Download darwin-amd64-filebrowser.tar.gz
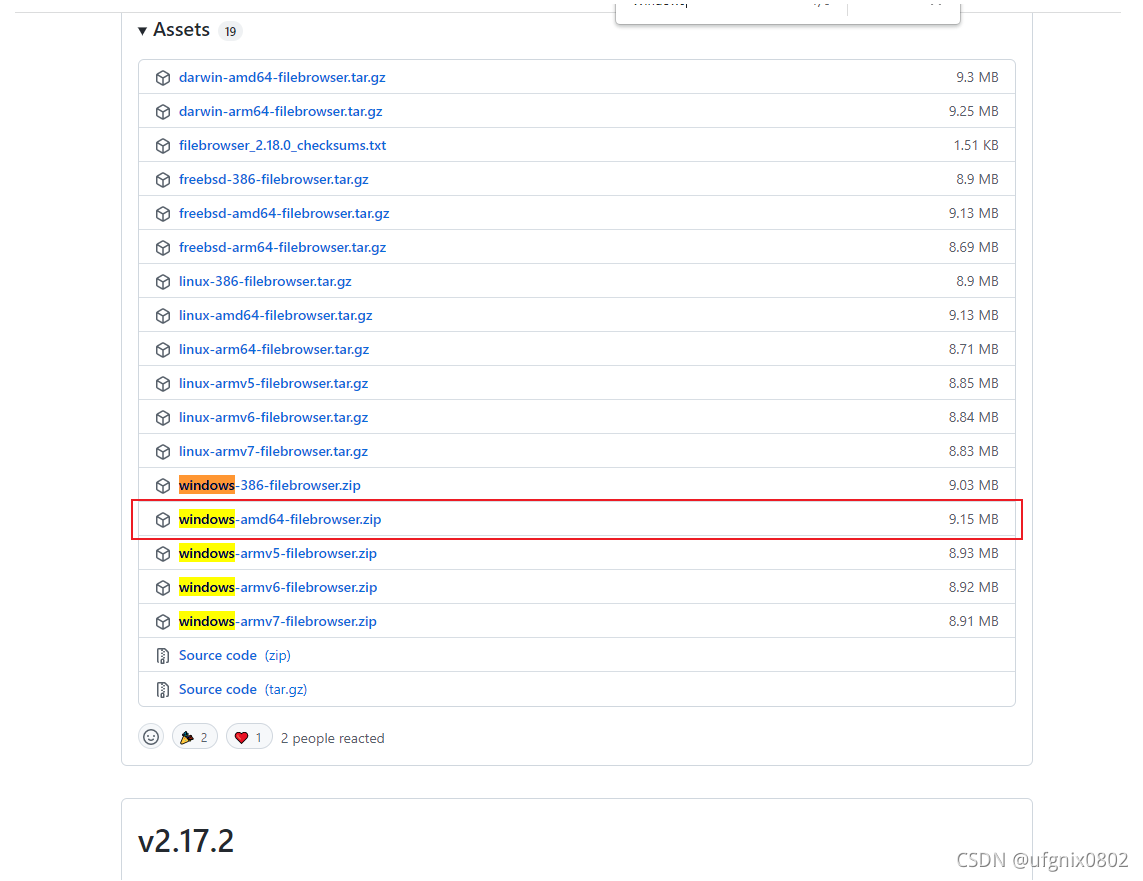This screenshot has width=1143, height=881. click(x=282, y=77)
